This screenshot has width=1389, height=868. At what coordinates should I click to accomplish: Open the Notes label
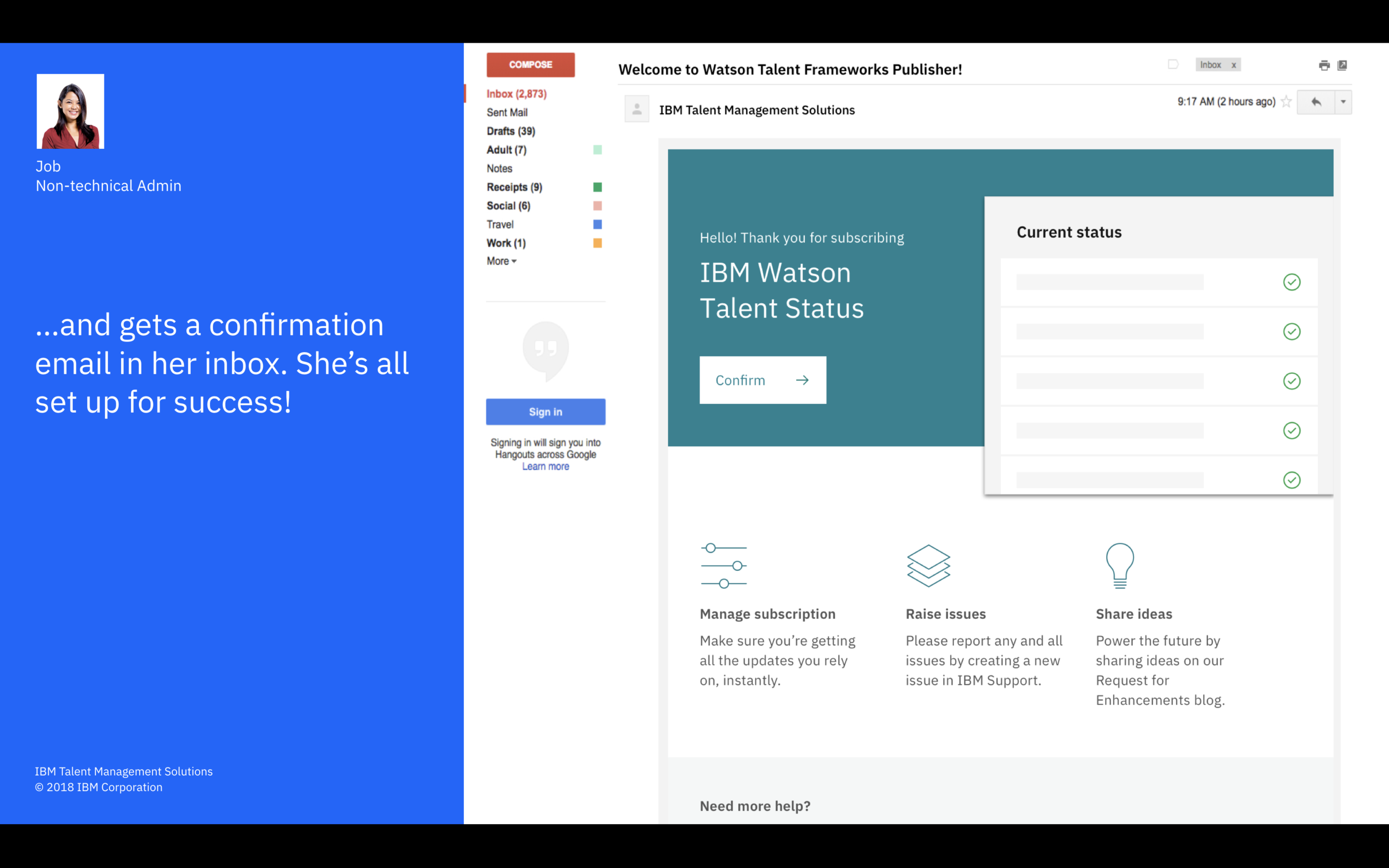[x=499, y=168]
